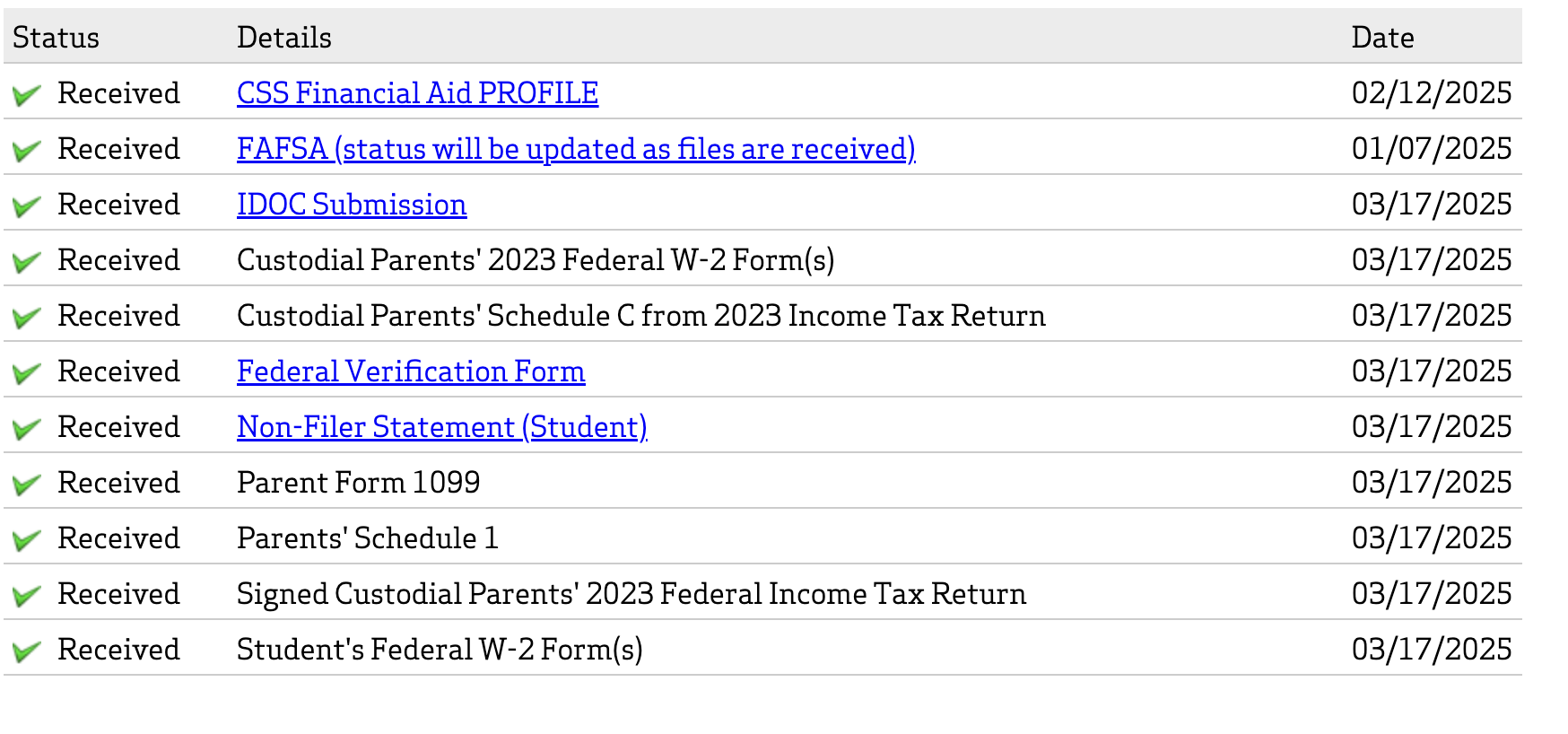The height and width of the screenshot is (734, 1568).
Task: Open the CSS Financial Aid PROFILE link
Action: [x=417, y=93]
